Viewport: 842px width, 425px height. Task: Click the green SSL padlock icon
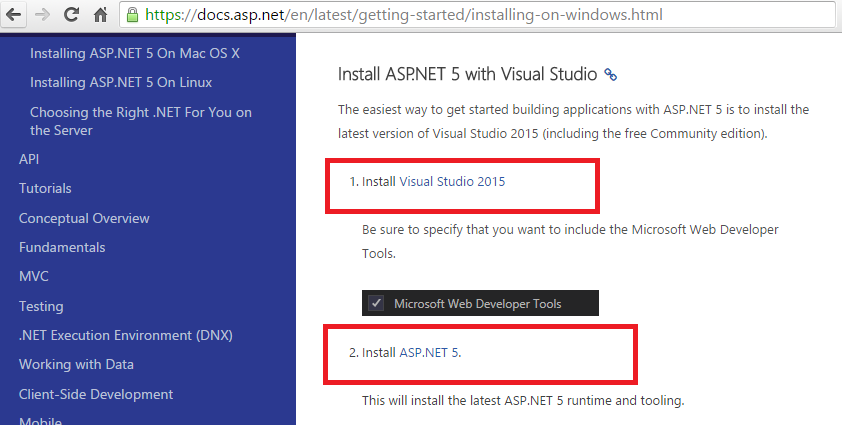(132, 16)
